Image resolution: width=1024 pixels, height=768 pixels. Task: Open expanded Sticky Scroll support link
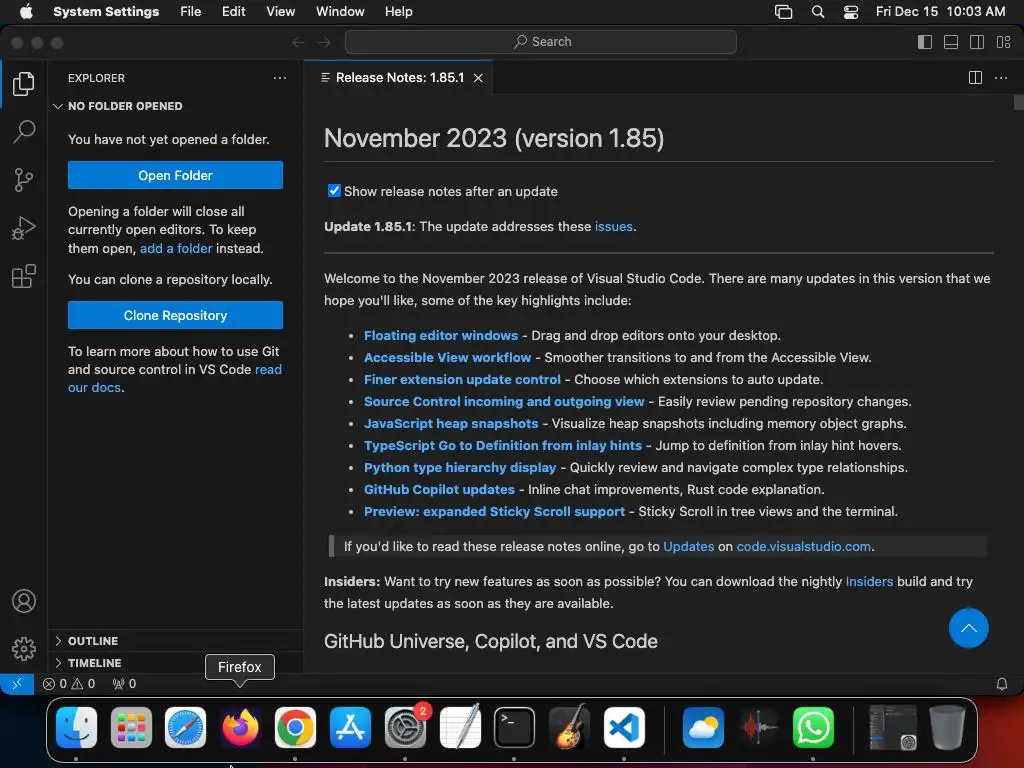(x=494, y=511)
